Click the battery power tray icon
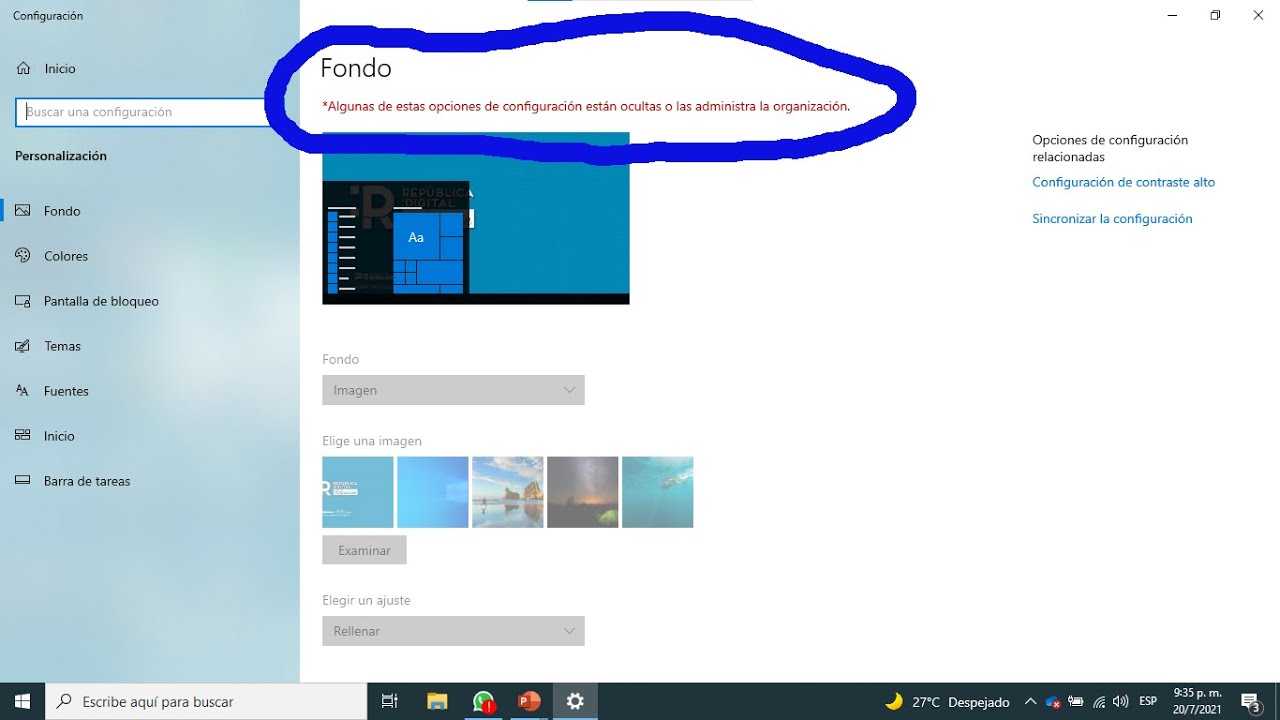Screen dimensions: 1280x720 pyautogui.click(x=1076, y=702)
